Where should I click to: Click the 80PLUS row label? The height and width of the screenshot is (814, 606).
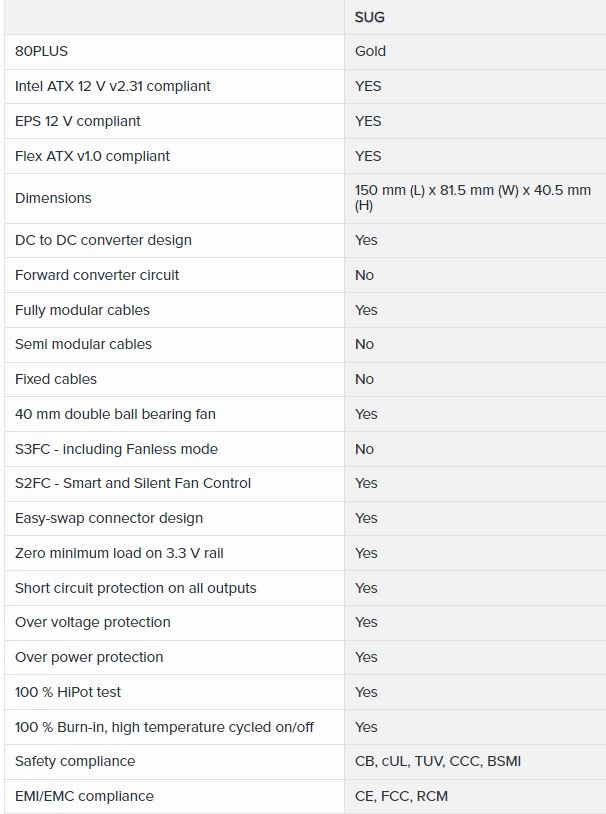pyautogui.click(x=41, y=51)
